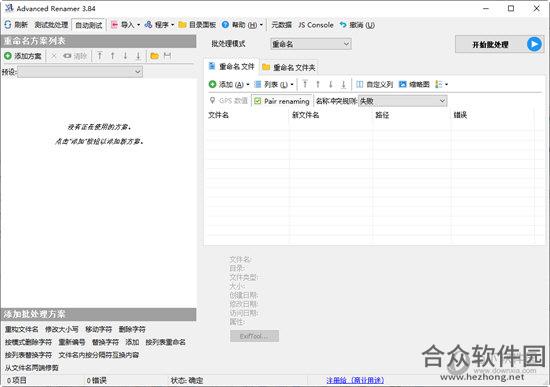
Task: Run 测试批处理 from the main toolbar
Action: 51,25
